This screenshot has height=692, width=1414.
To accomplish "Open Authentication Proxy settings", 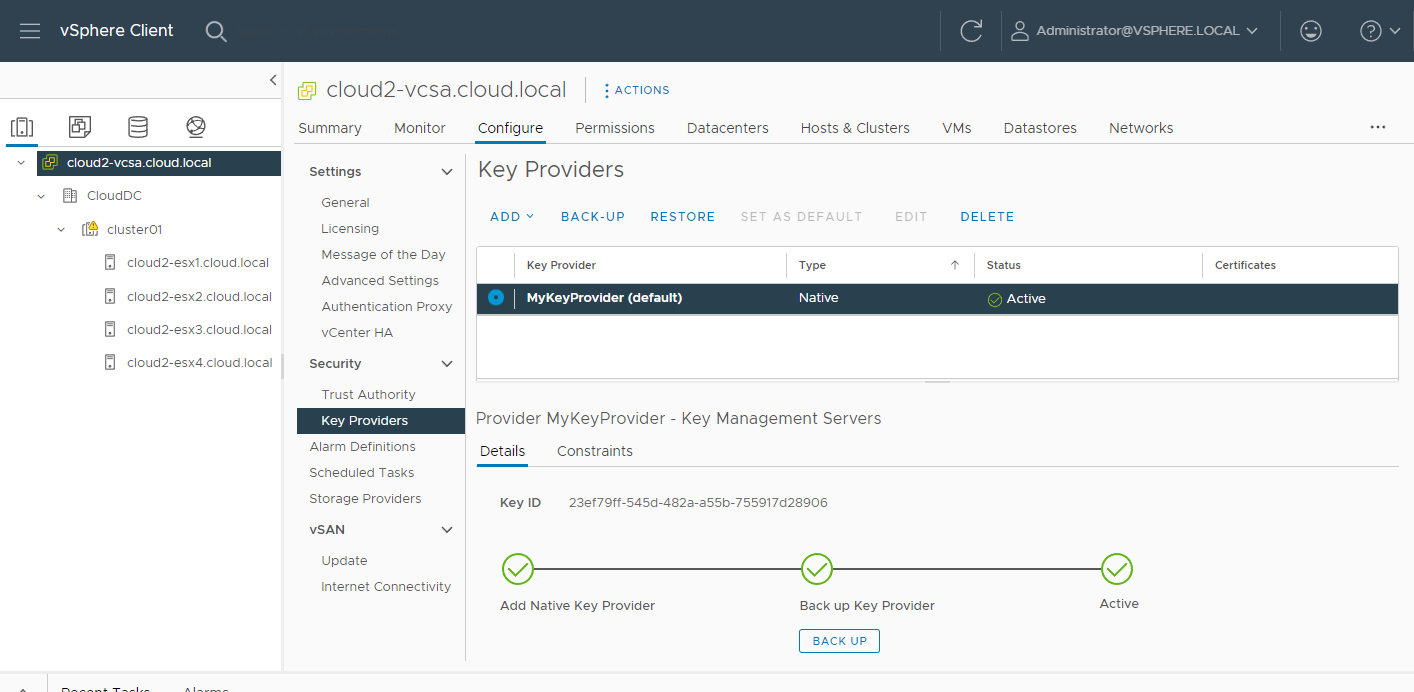I will (x=387, y=307).
